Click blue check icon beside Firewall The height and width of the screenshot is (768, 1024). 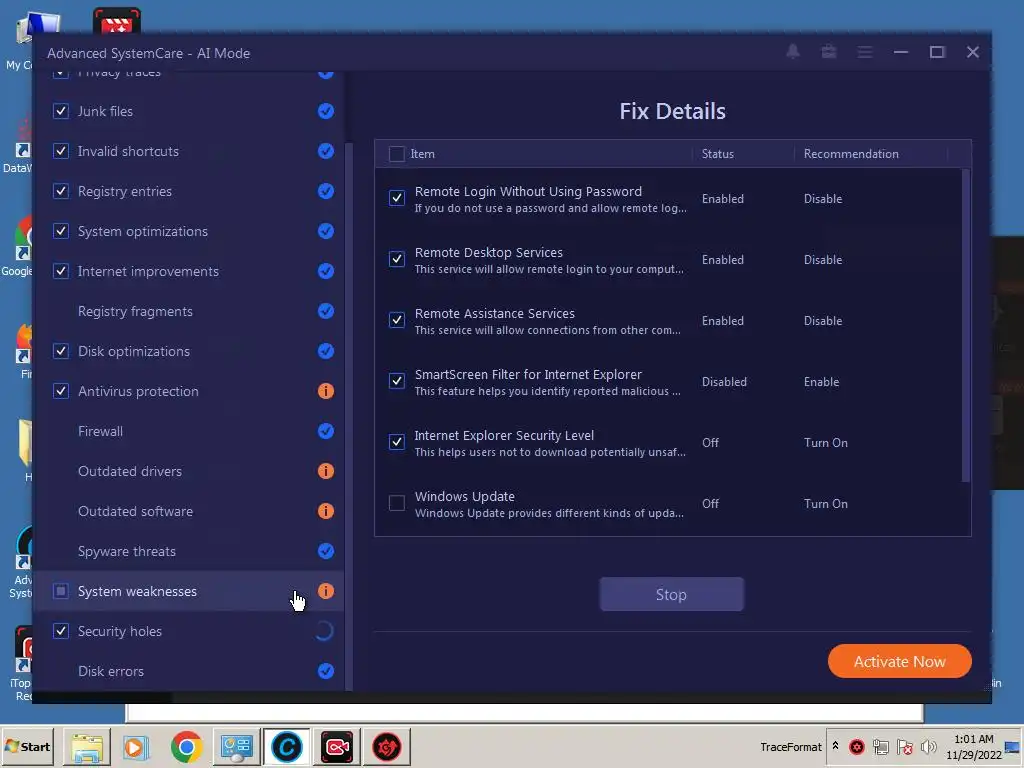pyautogui.click(x=326, y=431)
